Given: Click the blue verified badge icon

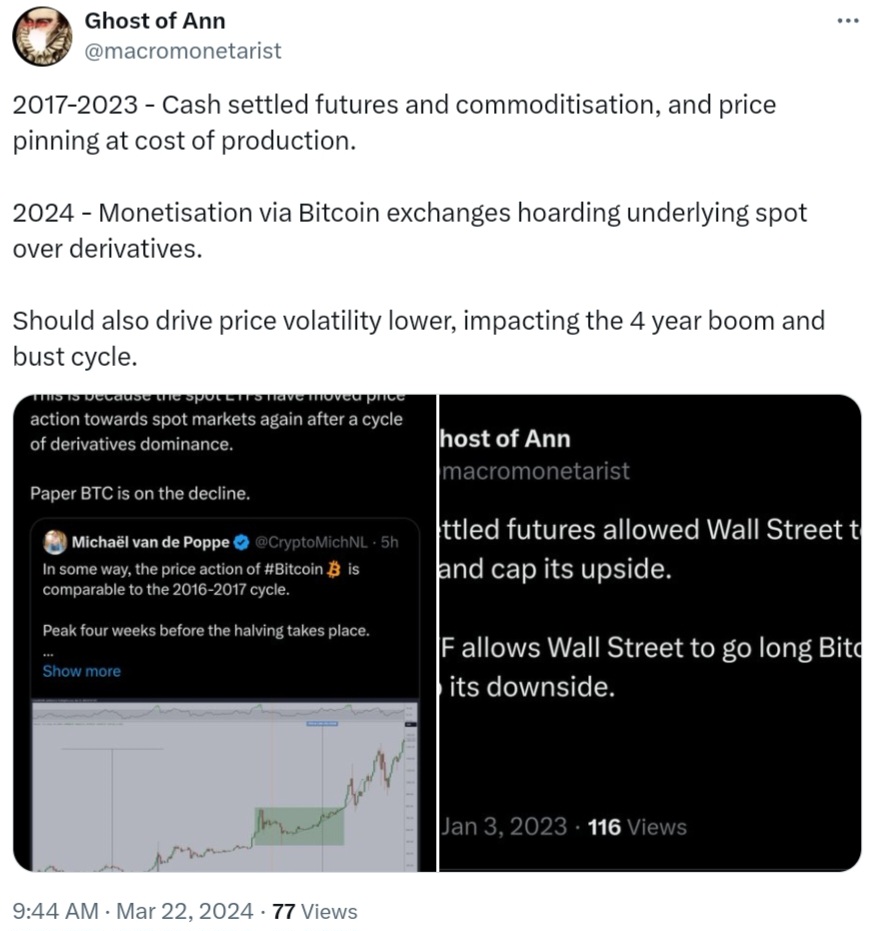Looking at the screenshot, I should 241,543.
